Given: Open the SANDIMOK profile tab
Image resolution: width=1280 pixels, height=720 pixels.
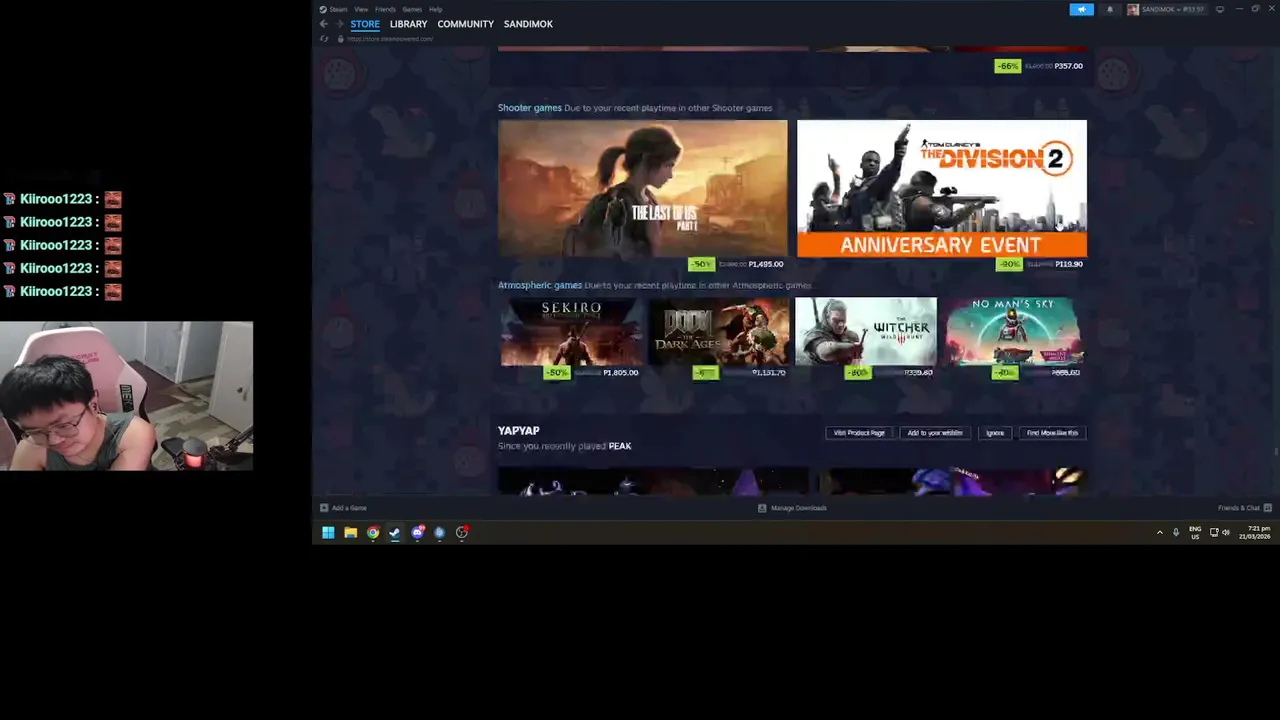Looking at the screenshot, I should click(528, 24).
